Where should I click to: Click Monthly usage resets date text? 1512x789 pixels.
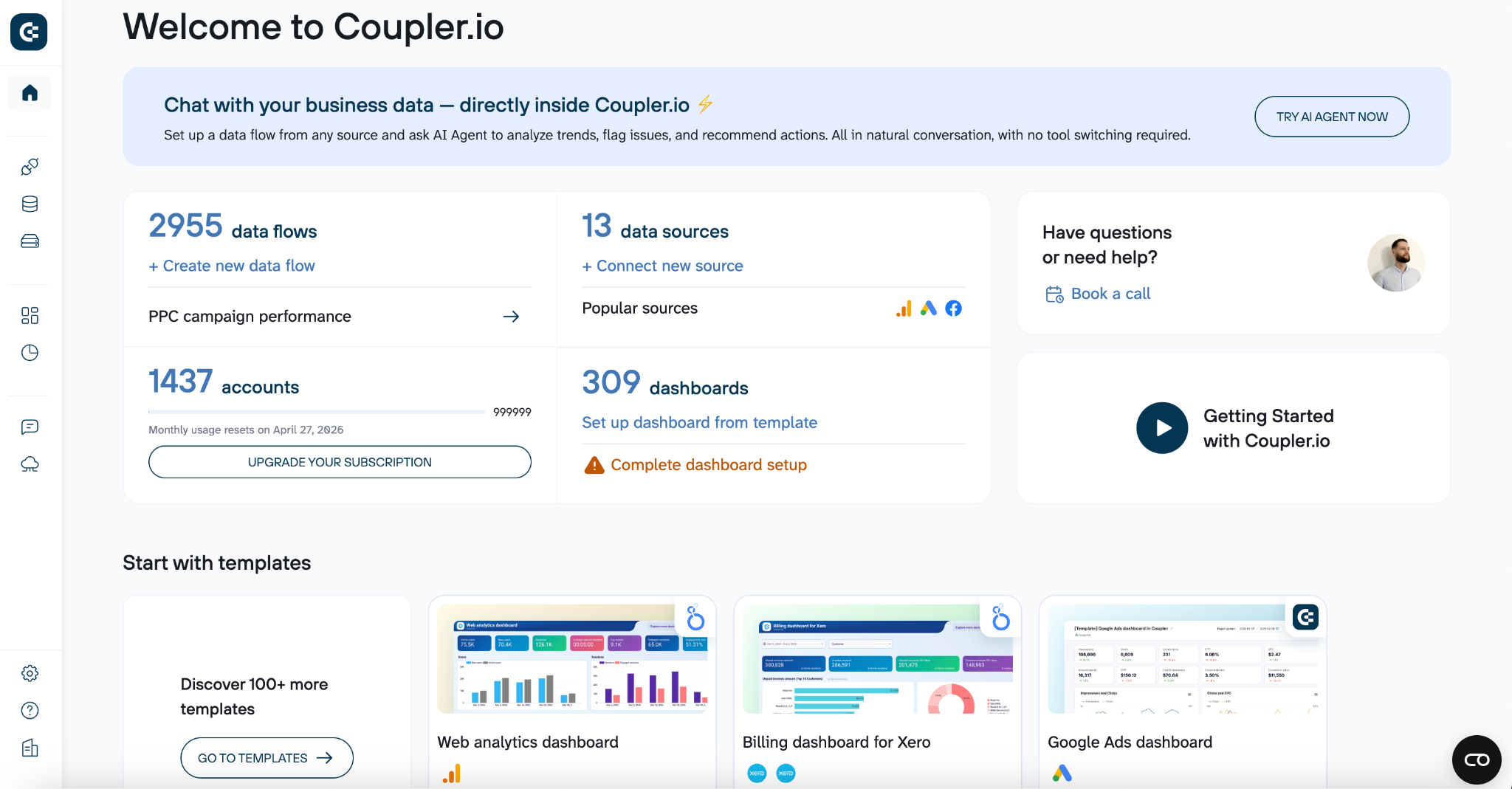point(246,430)
